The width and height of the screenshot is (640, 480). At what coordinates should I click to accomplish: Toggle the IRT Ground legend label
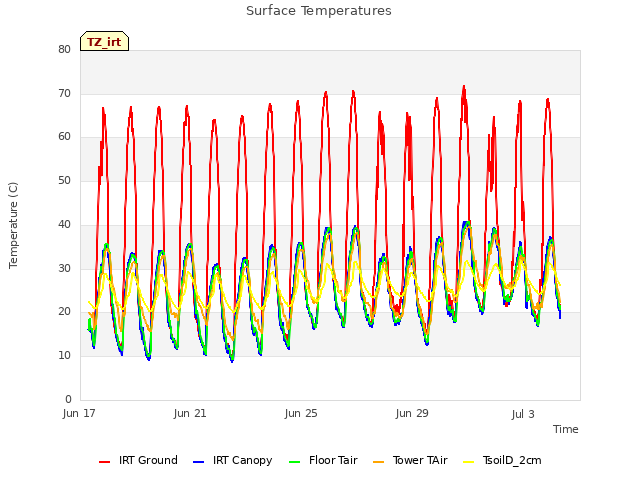click(x=148, y=460)
